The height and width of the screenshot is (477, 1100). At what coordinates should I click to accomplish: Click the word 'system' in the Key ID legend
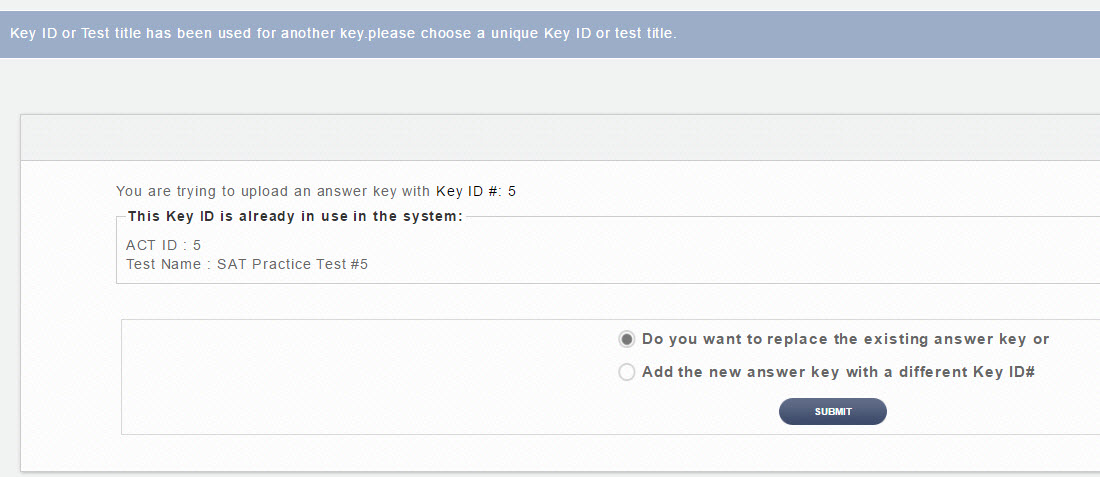(x=433, y=216)
